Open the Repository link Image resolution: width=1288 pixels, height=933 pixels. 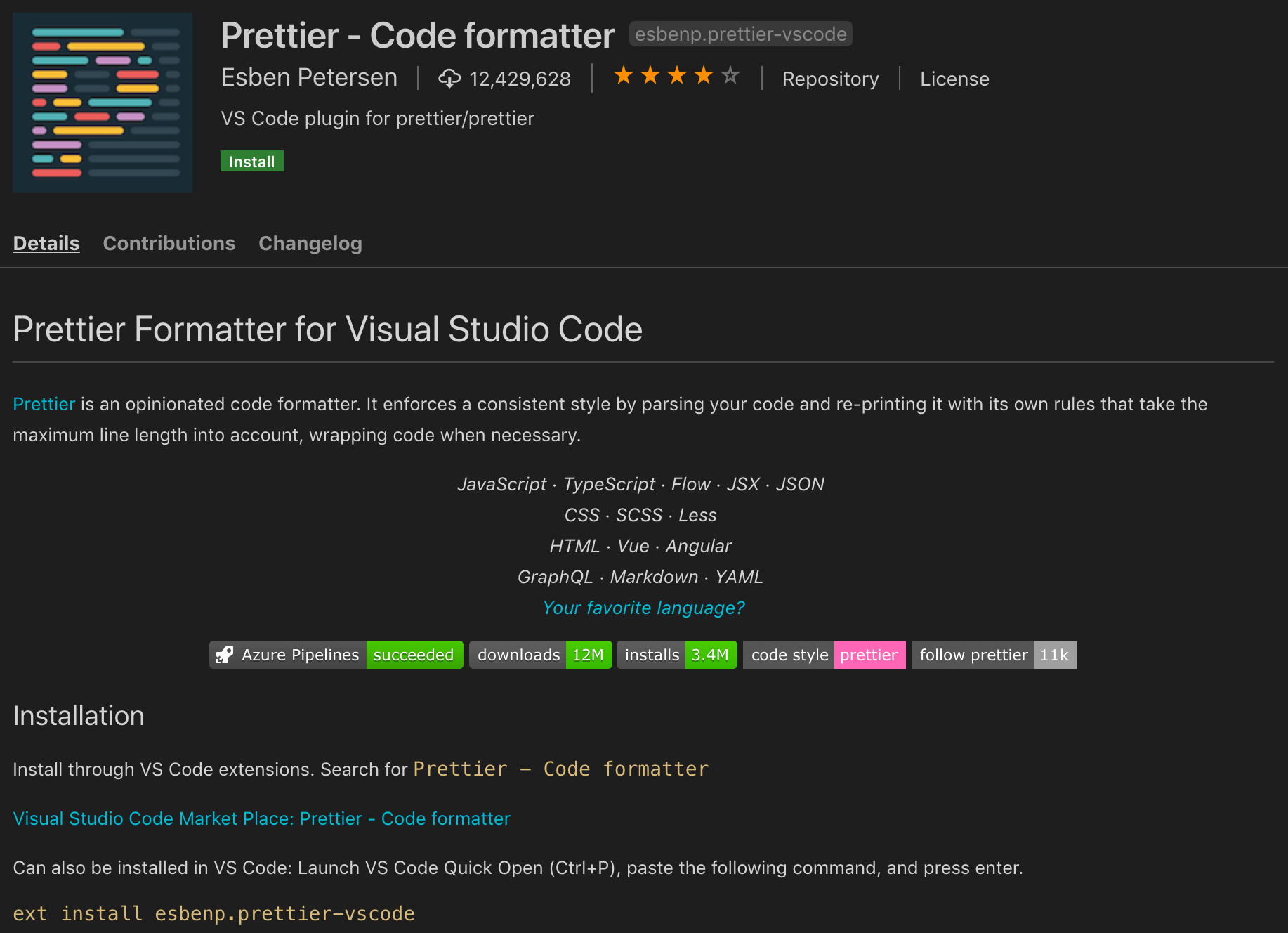[830, 79]
